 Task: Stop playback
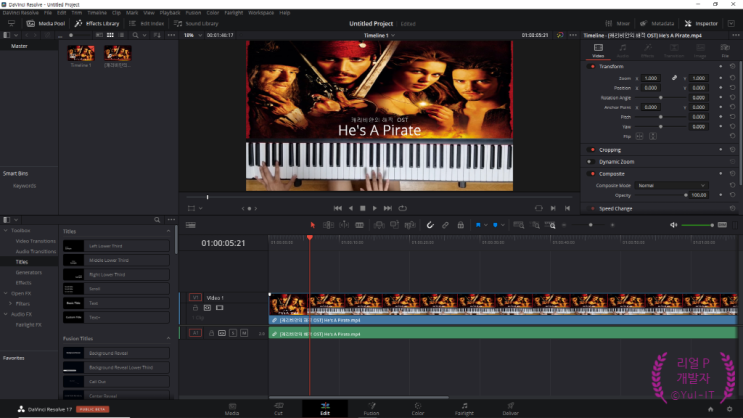coord(362,208)
